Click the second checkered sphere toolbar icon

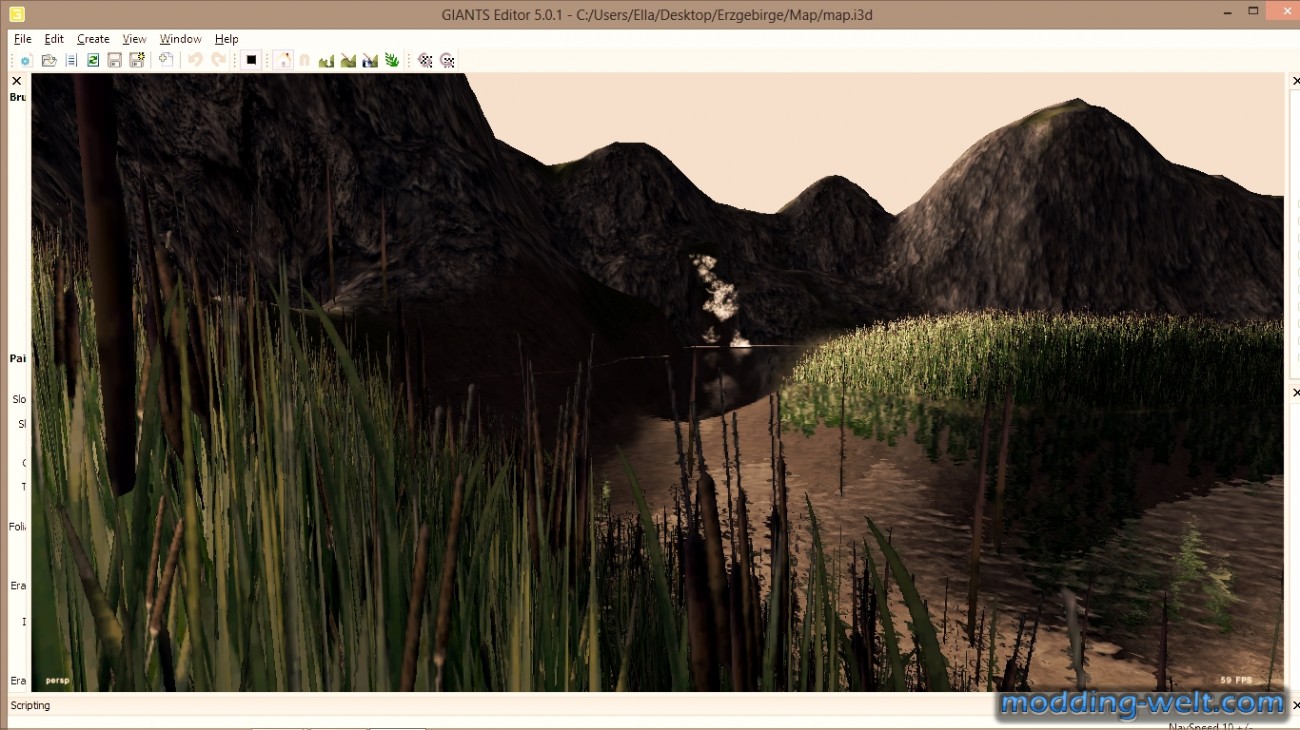[x=447, y=61]
